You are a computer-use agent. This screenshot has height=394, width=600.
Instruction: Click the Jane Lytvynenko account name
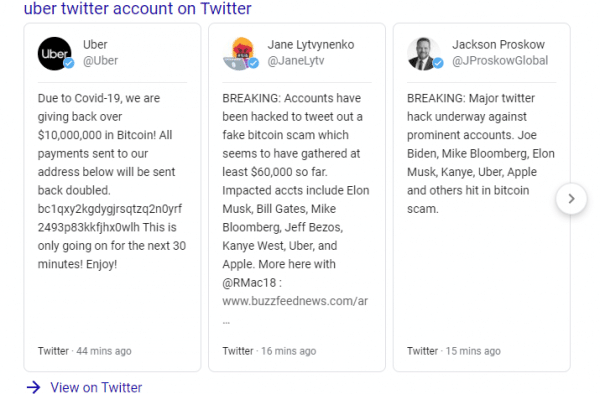coord(311,44)
